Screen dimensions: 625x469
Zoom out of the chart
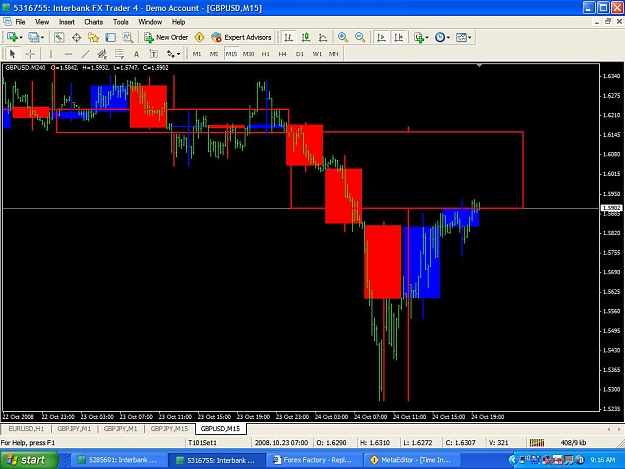360,37
